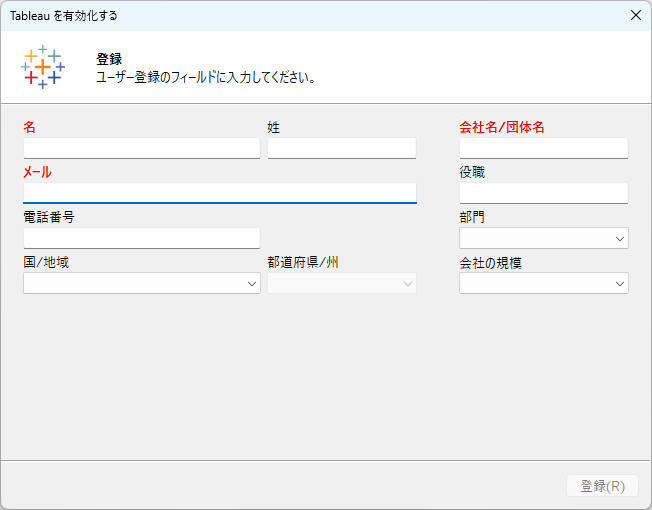652x510 pixels.
Task: Select the メール email input field
Action: point(220,193)
